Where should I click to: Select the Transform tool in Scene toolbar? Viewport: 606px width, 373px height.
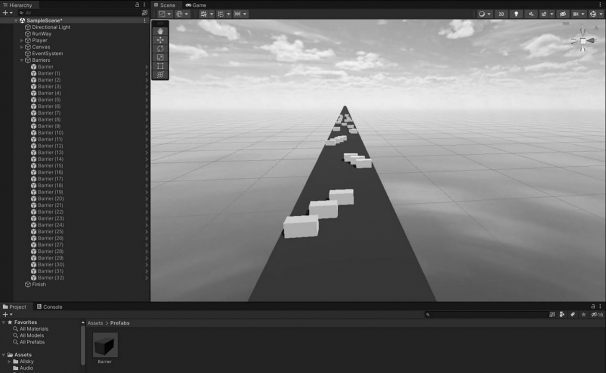[160, 75]
